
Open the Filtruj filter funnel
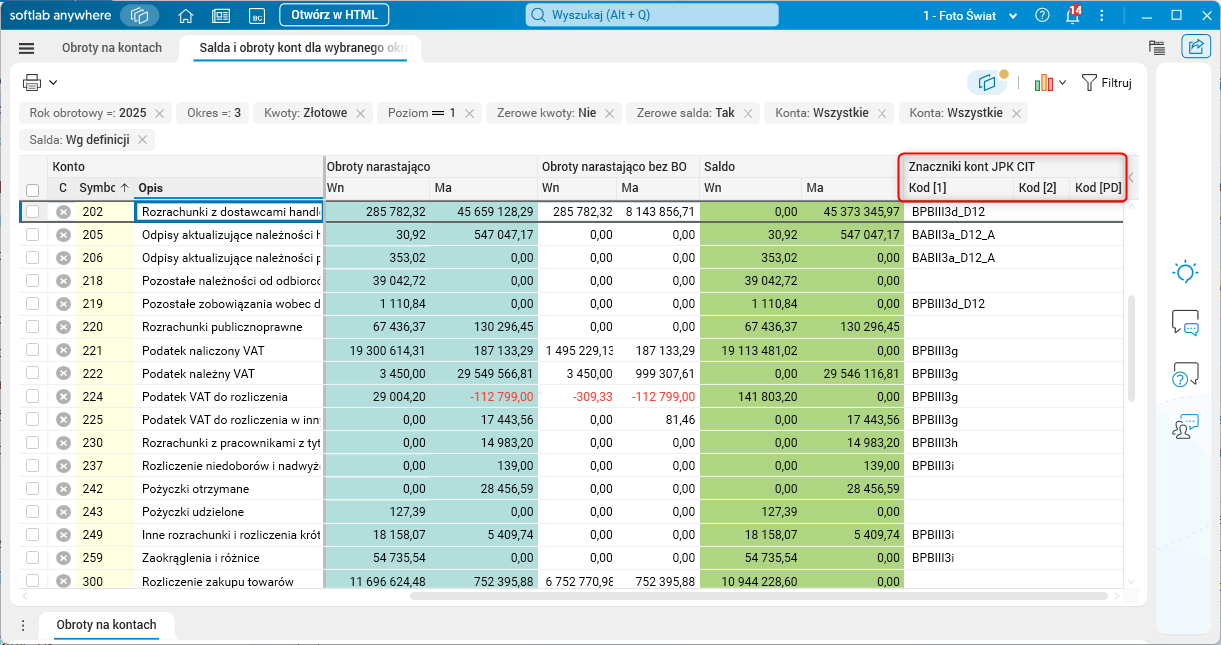[x=1106, y=83]
